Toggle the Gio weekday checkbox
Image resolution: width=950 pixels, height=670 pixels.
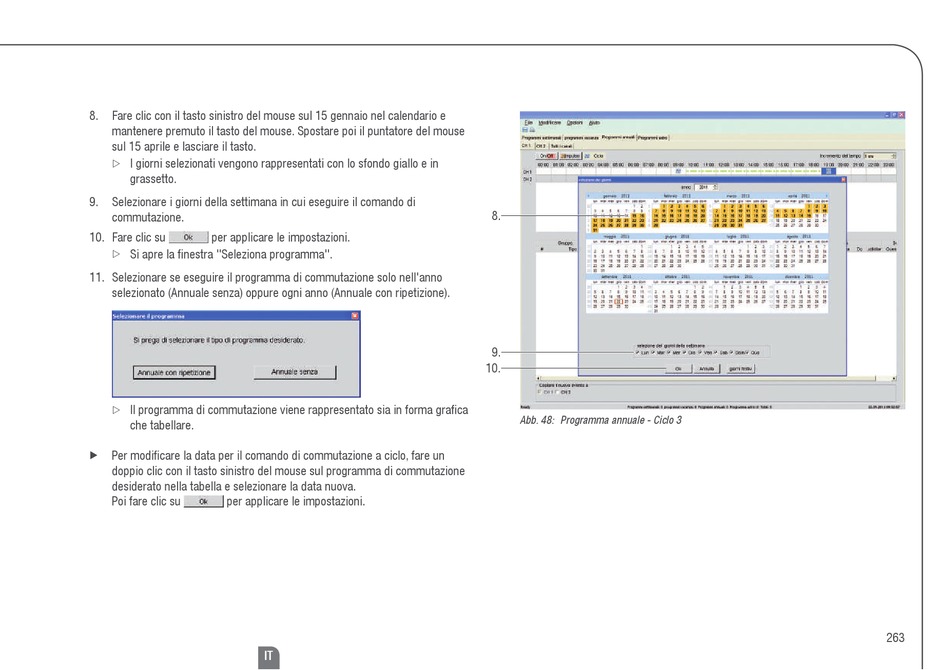click(x=685, y=352)
